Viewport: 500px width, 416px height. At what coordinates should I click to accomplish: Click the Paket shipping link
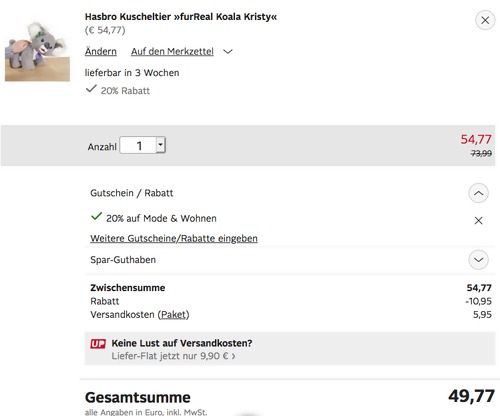pyautogui.click(x=173, y=315)
